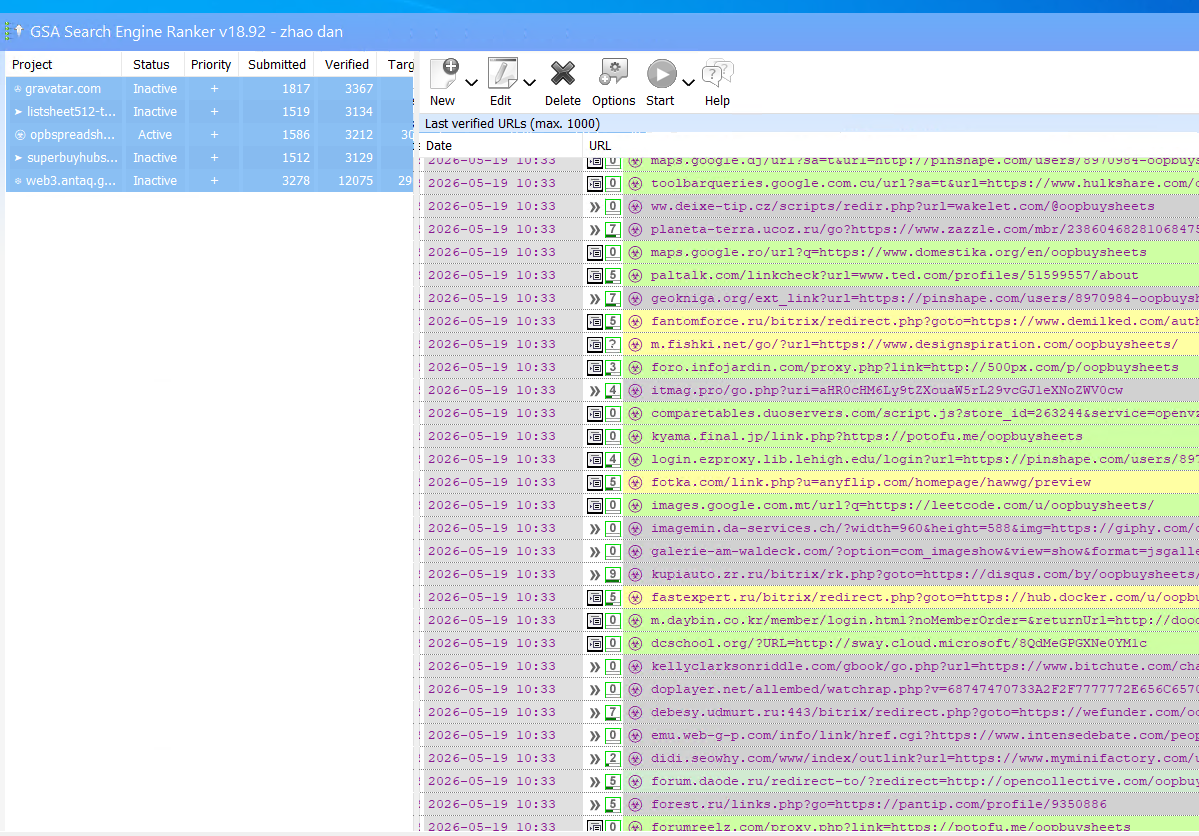This screenshot has width=1199, height=836.
Task: Click the Delete toolbar icon
Action: (563, 74)
